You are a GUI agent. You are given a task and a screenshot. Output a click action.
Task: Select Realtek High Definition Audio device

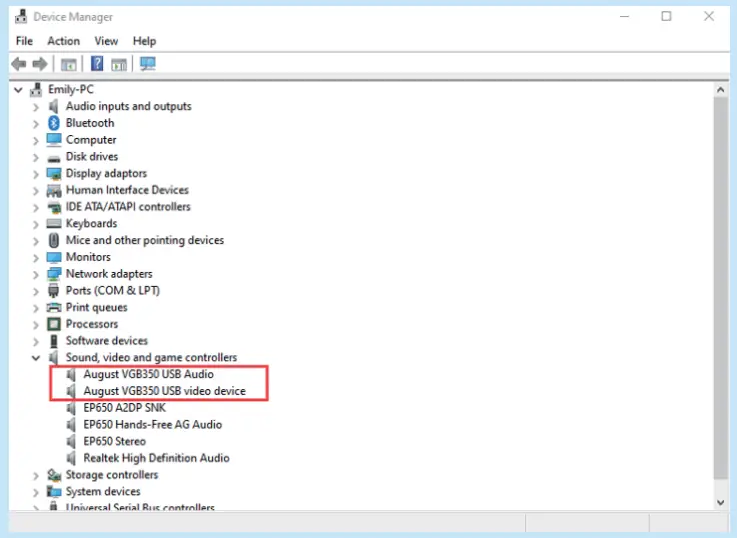click(157, 458)
